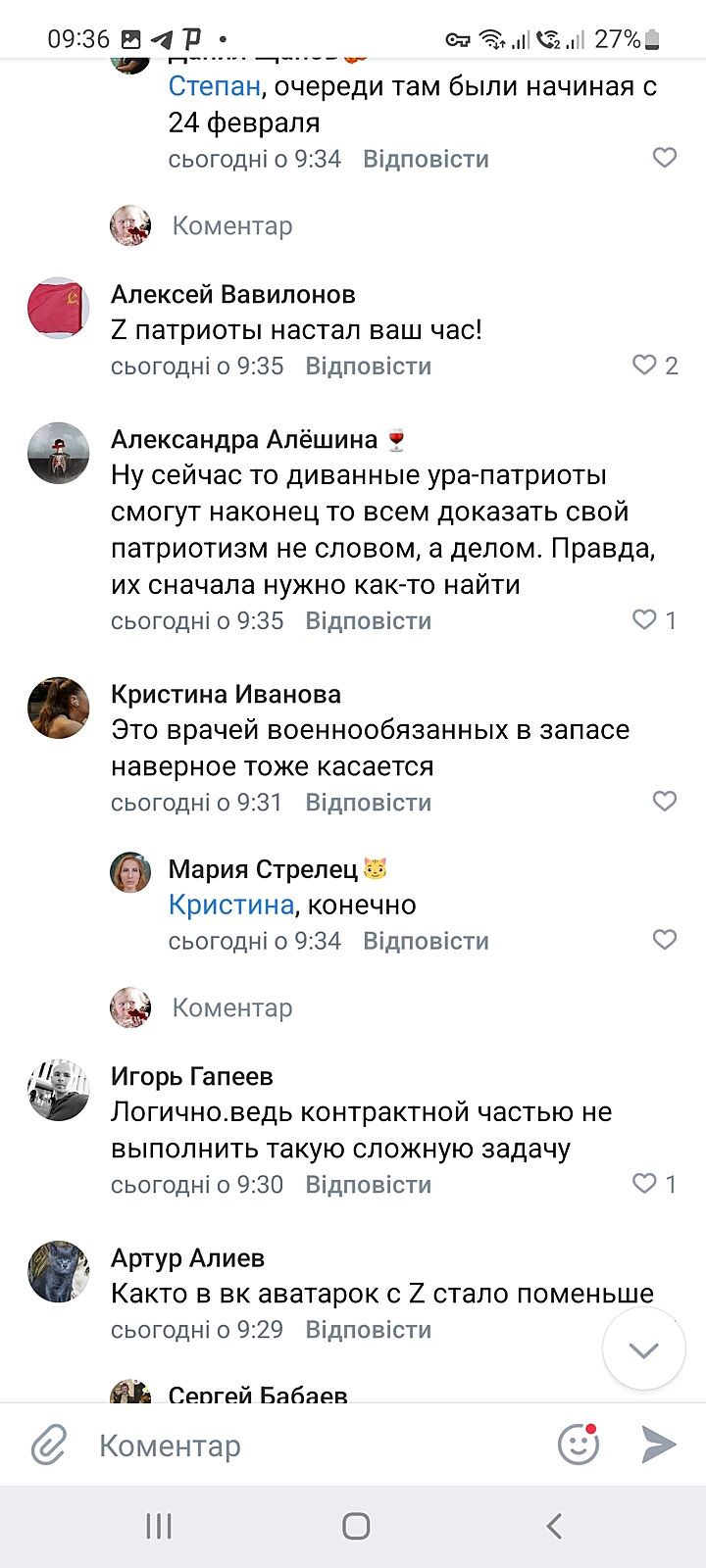Open the Степан mention link
The width and height of the screenshot is (706, 1568).
[x=214, y=86]
